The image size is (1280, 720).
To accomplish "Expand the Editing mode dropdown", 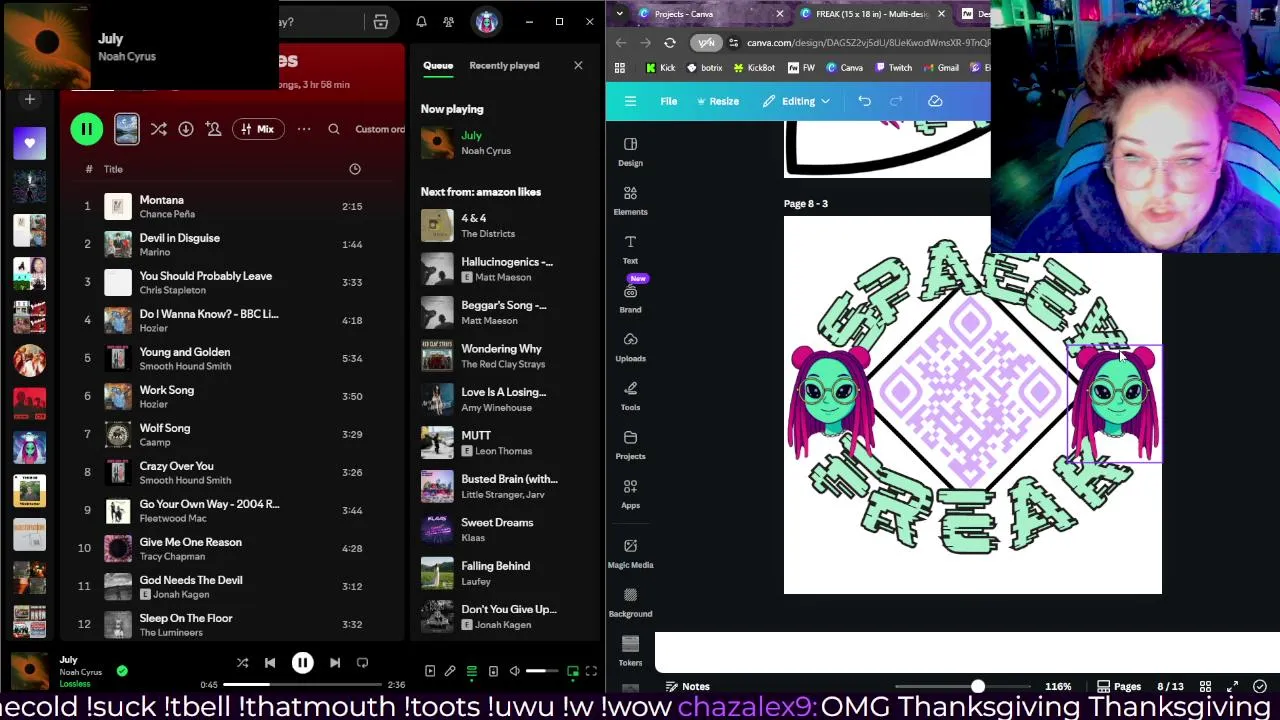I will pyautogui.click(x=797, y=101).
